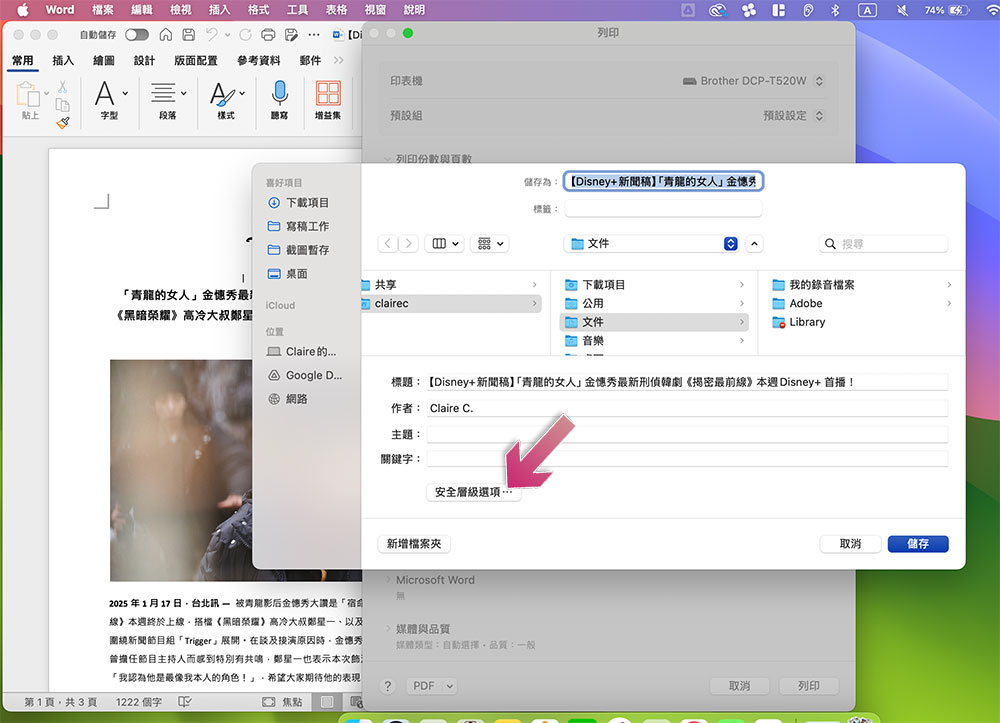Open the column view mode dropdown
The image size is (1000, 723).
(445, 244)
